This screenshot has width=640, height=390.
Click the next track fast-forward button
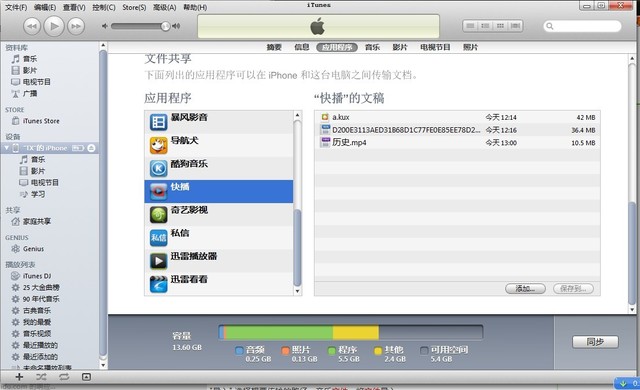pos(76,27)
